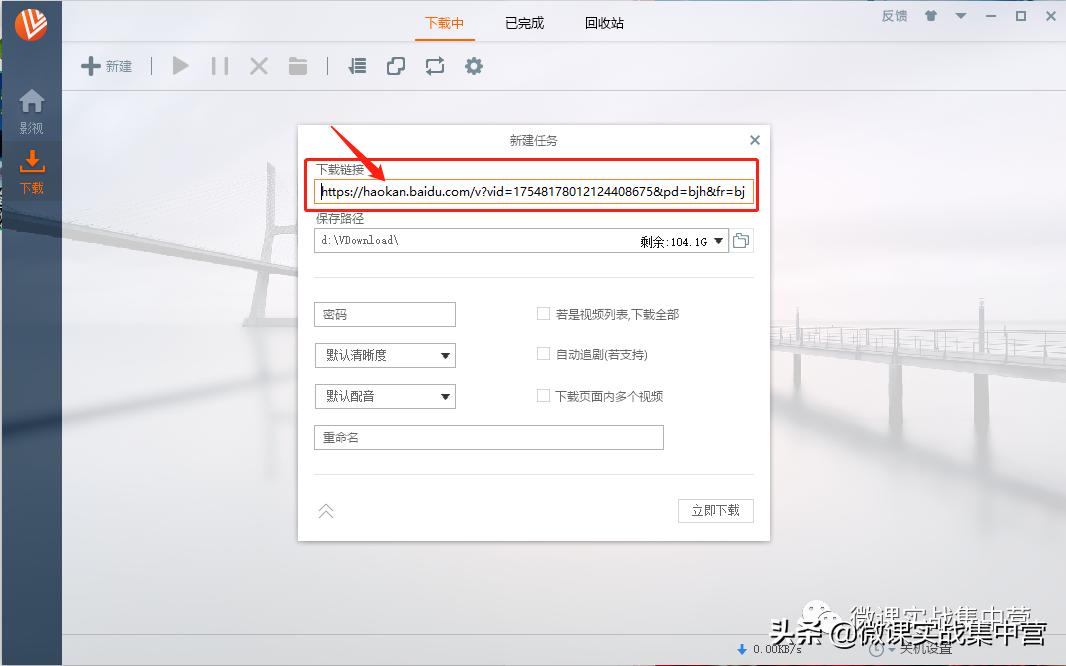Image resolution: width=1066 pixels, height=666 pixels.
Task: Click the task list sorting icon
Action: 357,65
